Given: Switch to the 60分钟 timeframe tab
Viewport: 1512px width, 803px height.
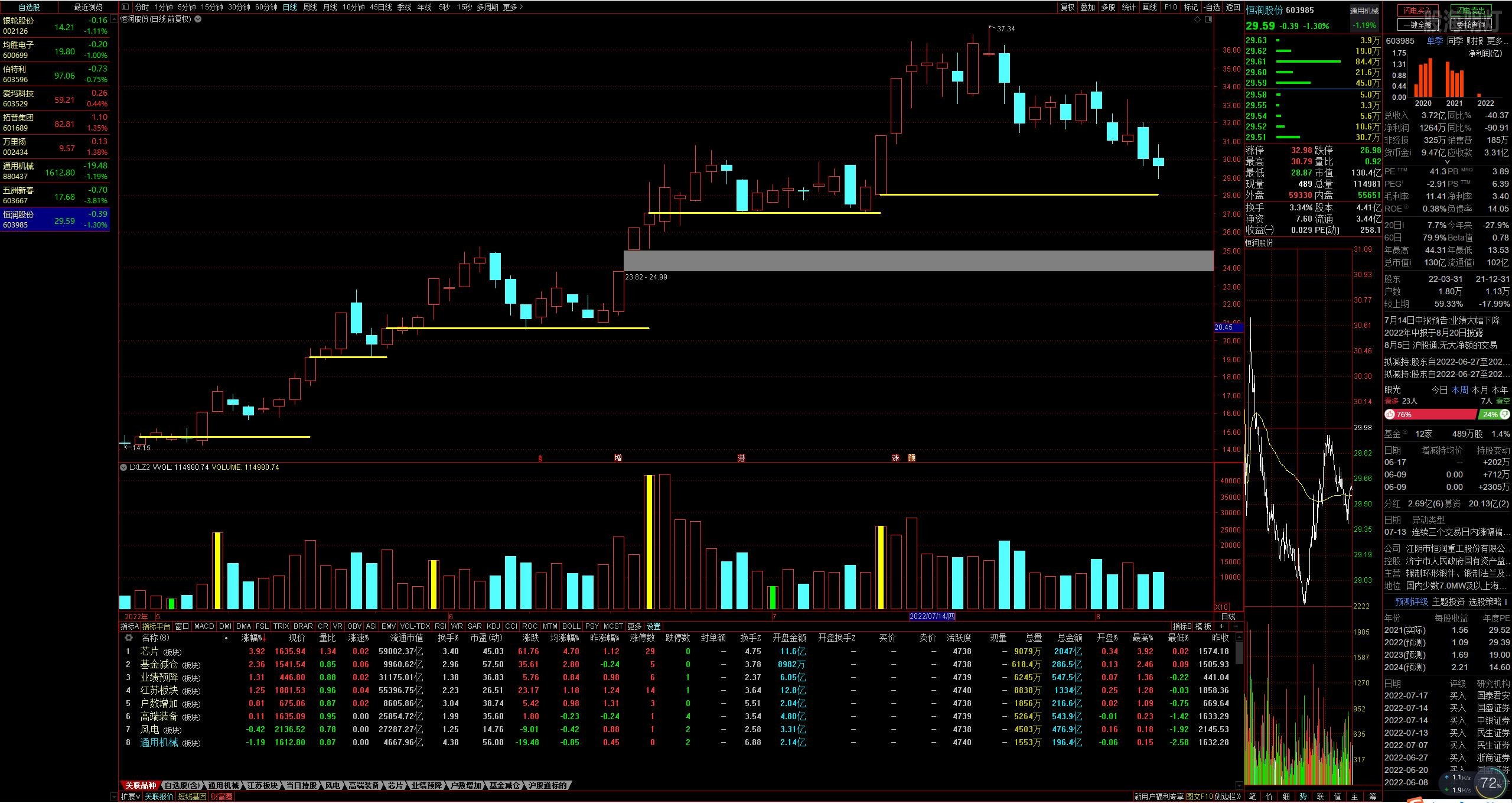Looking at the screenshot, I should (266, 7).
